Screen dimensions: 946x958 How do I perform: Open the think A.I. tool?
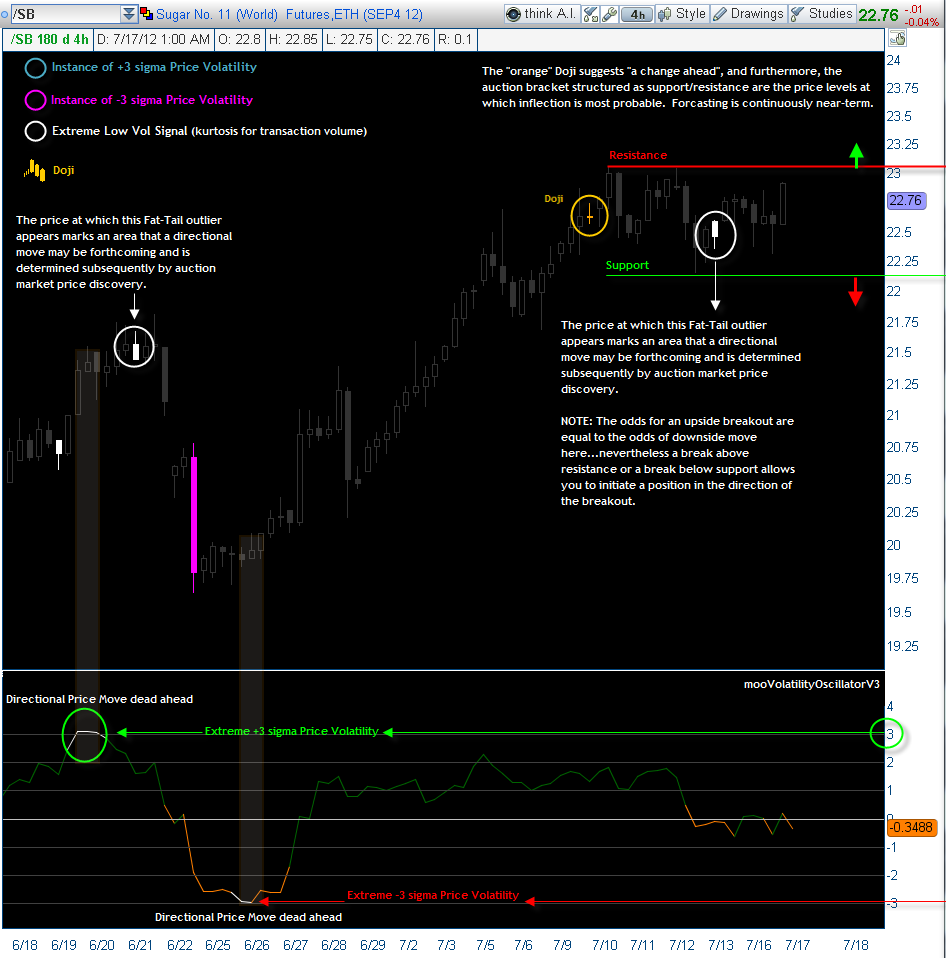point(541,14)
